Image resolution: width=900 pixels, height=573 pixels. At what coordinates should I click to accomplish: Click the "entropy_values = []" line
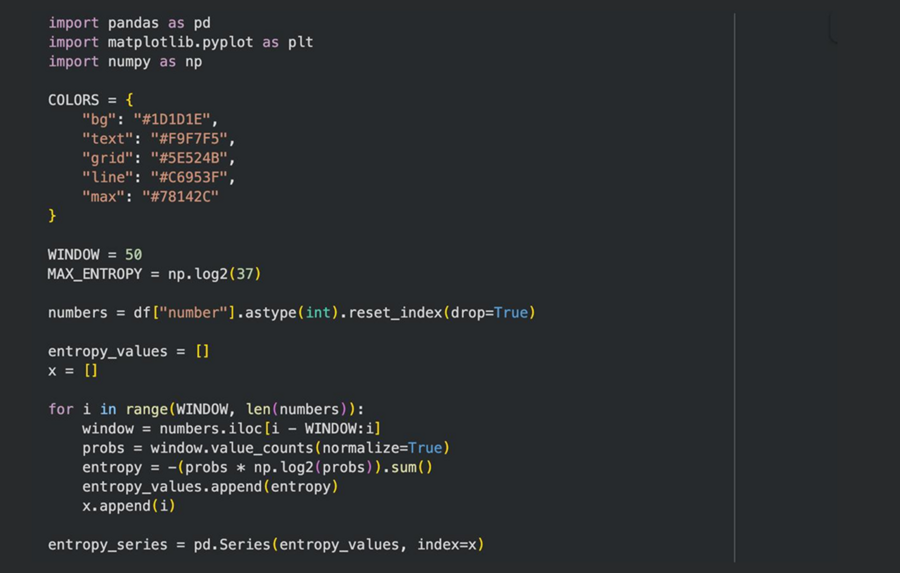pyautogui.click(x=128, y=351)
